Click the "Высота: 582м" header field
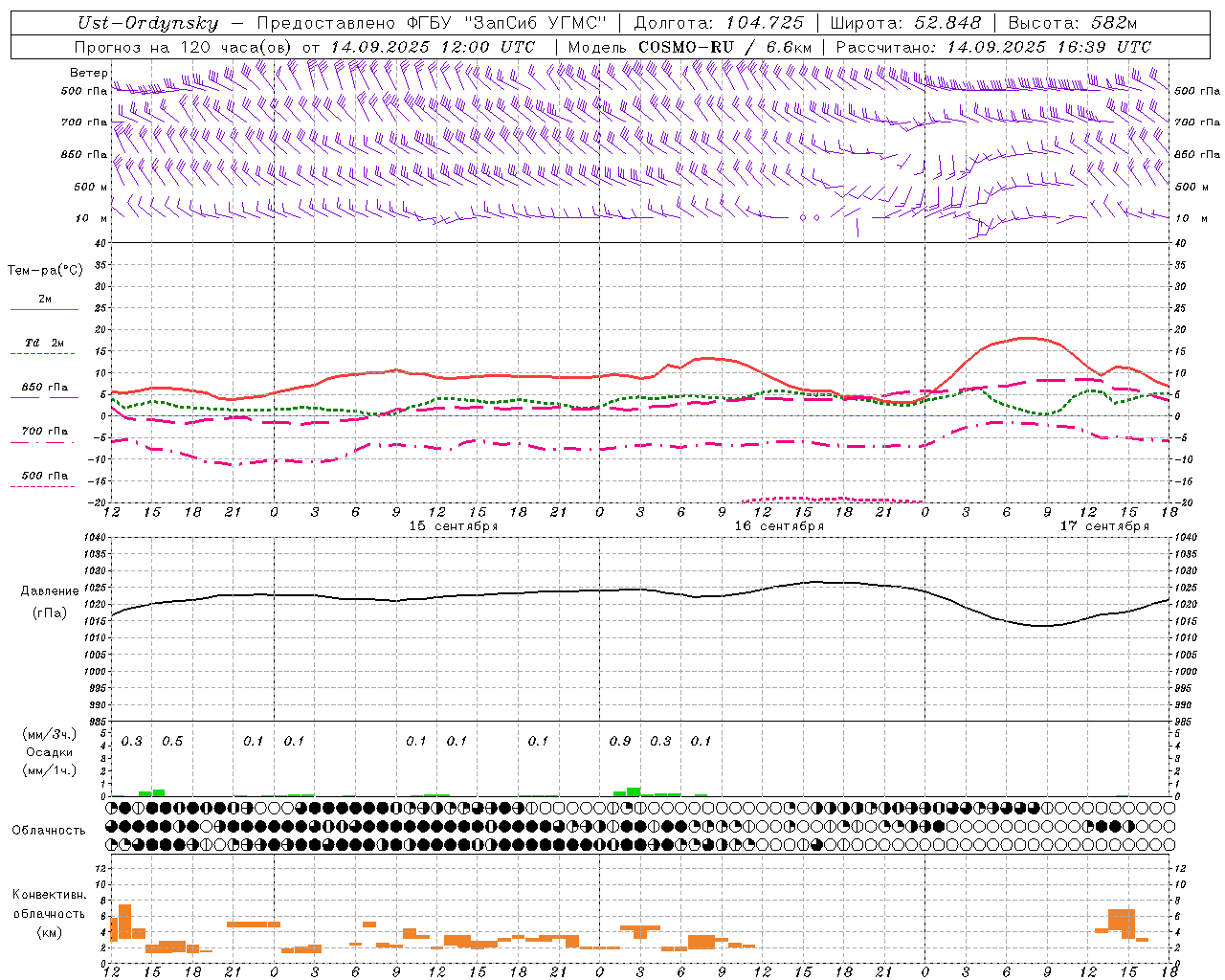This screenshot has height=980, width=1225. coord(1072,23)
